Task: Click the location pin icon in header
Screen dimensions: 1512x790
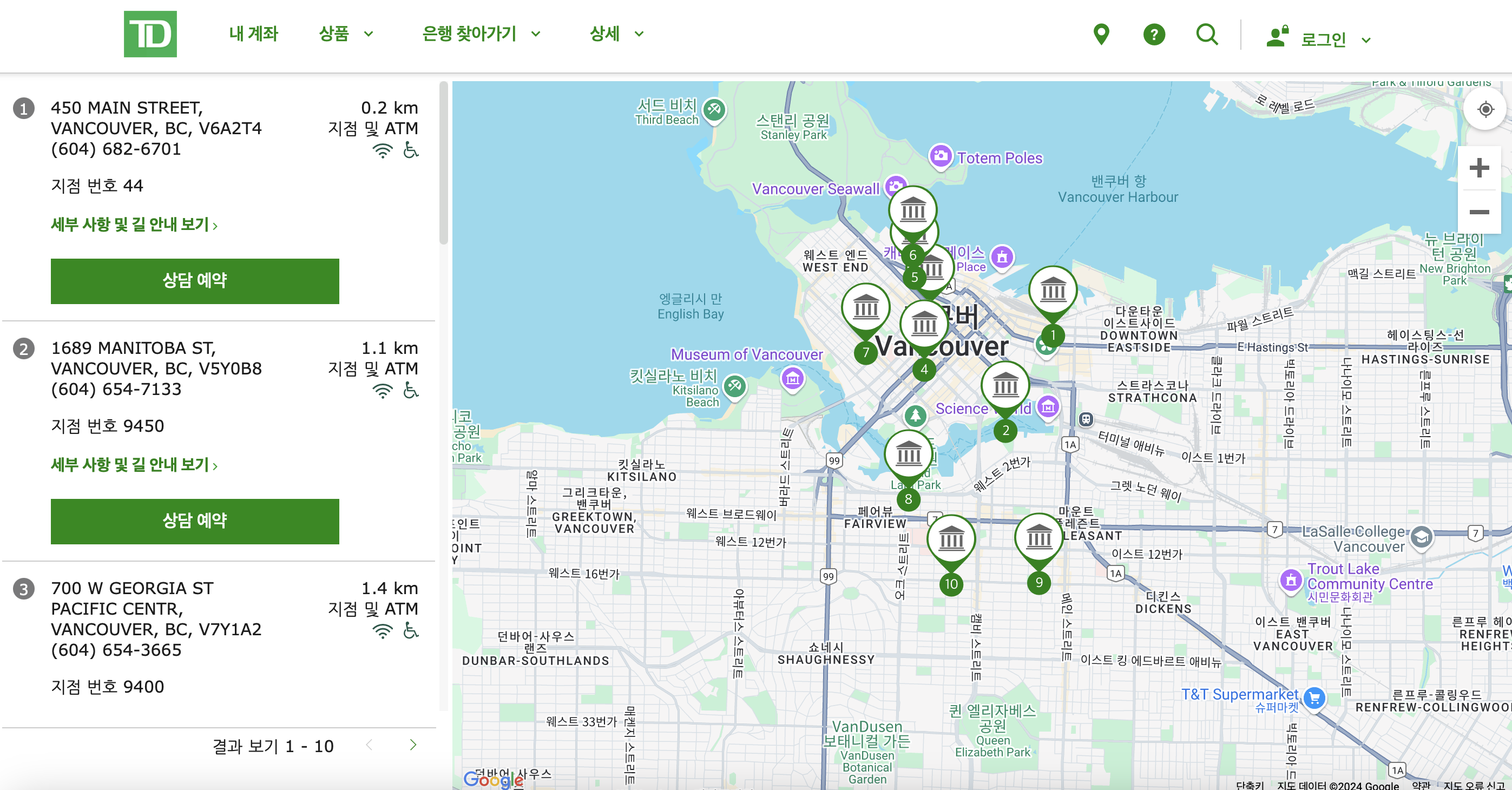Action: 1101,35
